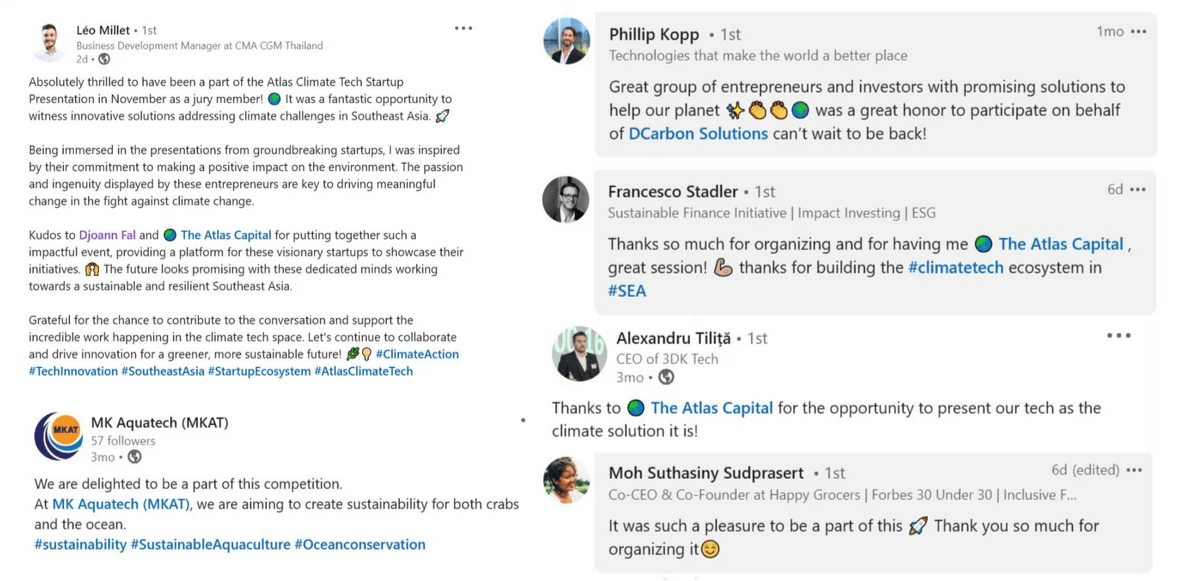Click the #ClimateAction hashtag
This screenshot has width=1192, height=581.
tap(417, 354)
